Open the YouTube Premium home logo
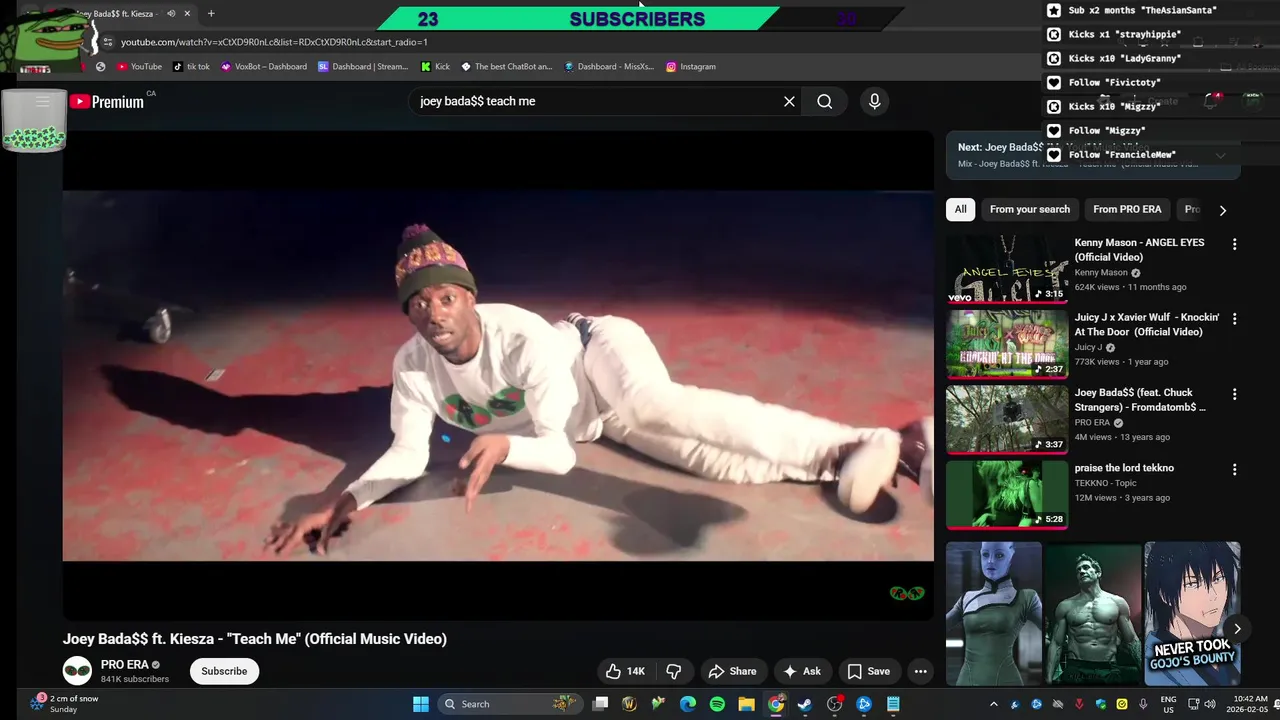1280x720 pixels. tap(107, 101)
